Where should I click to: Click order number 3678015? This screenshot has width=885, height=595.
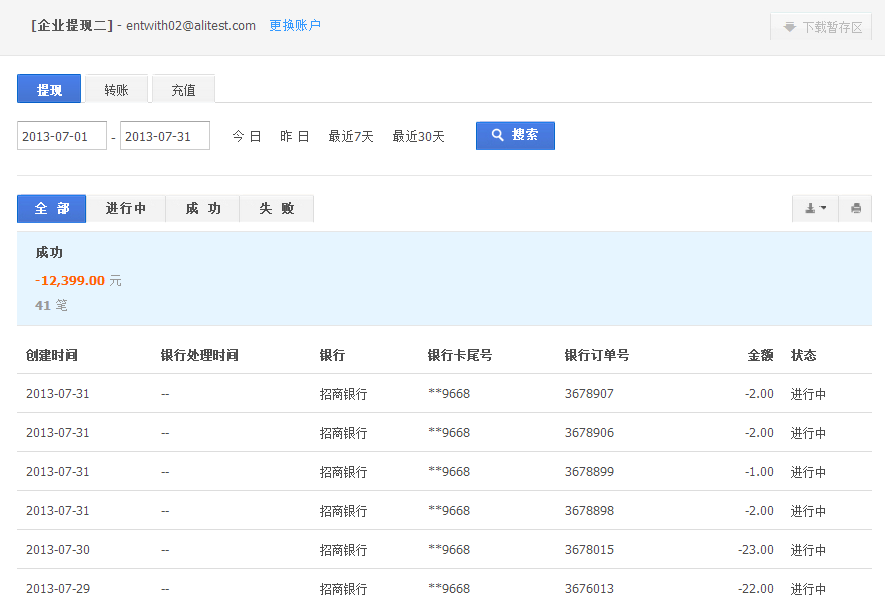[589, 549]
